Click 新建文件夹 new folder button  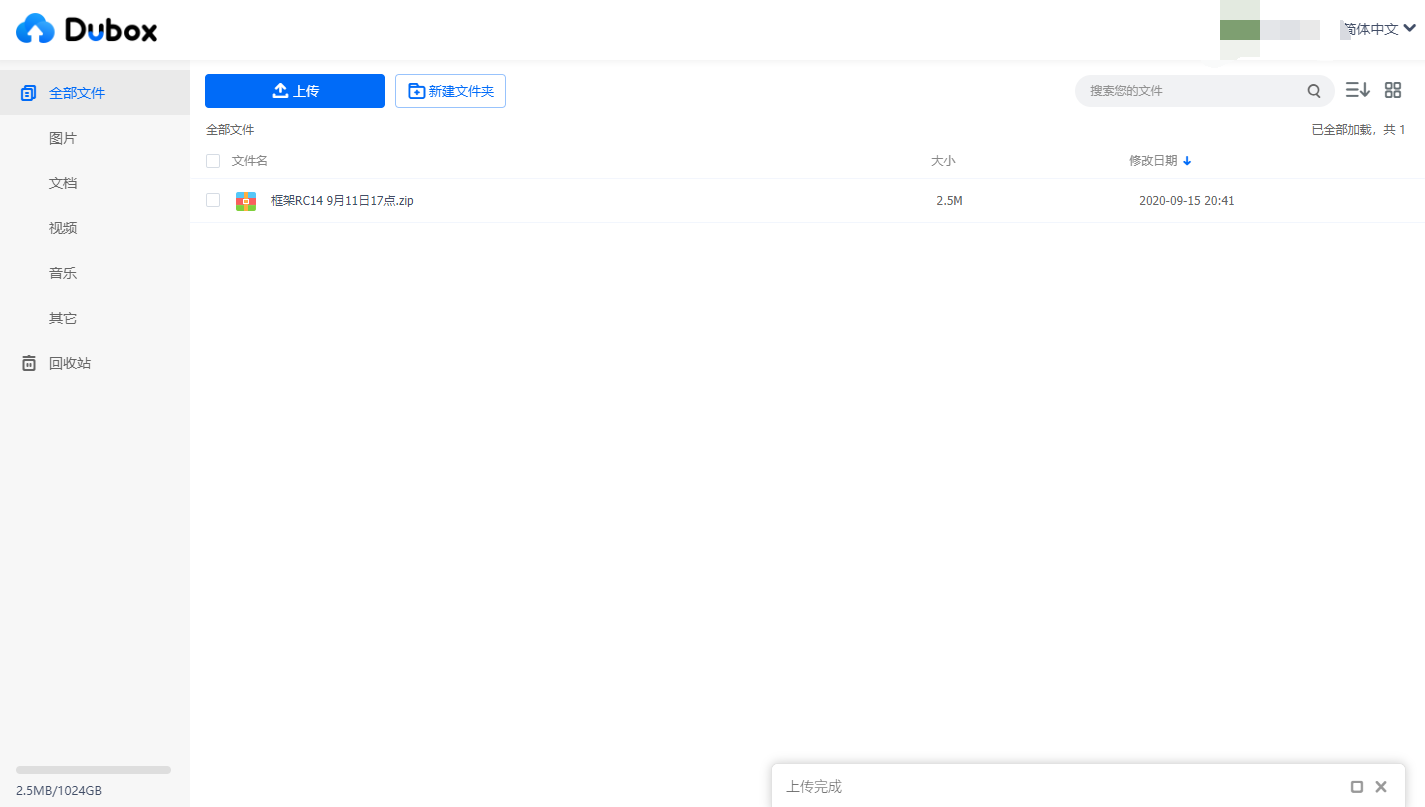point(450,91)
